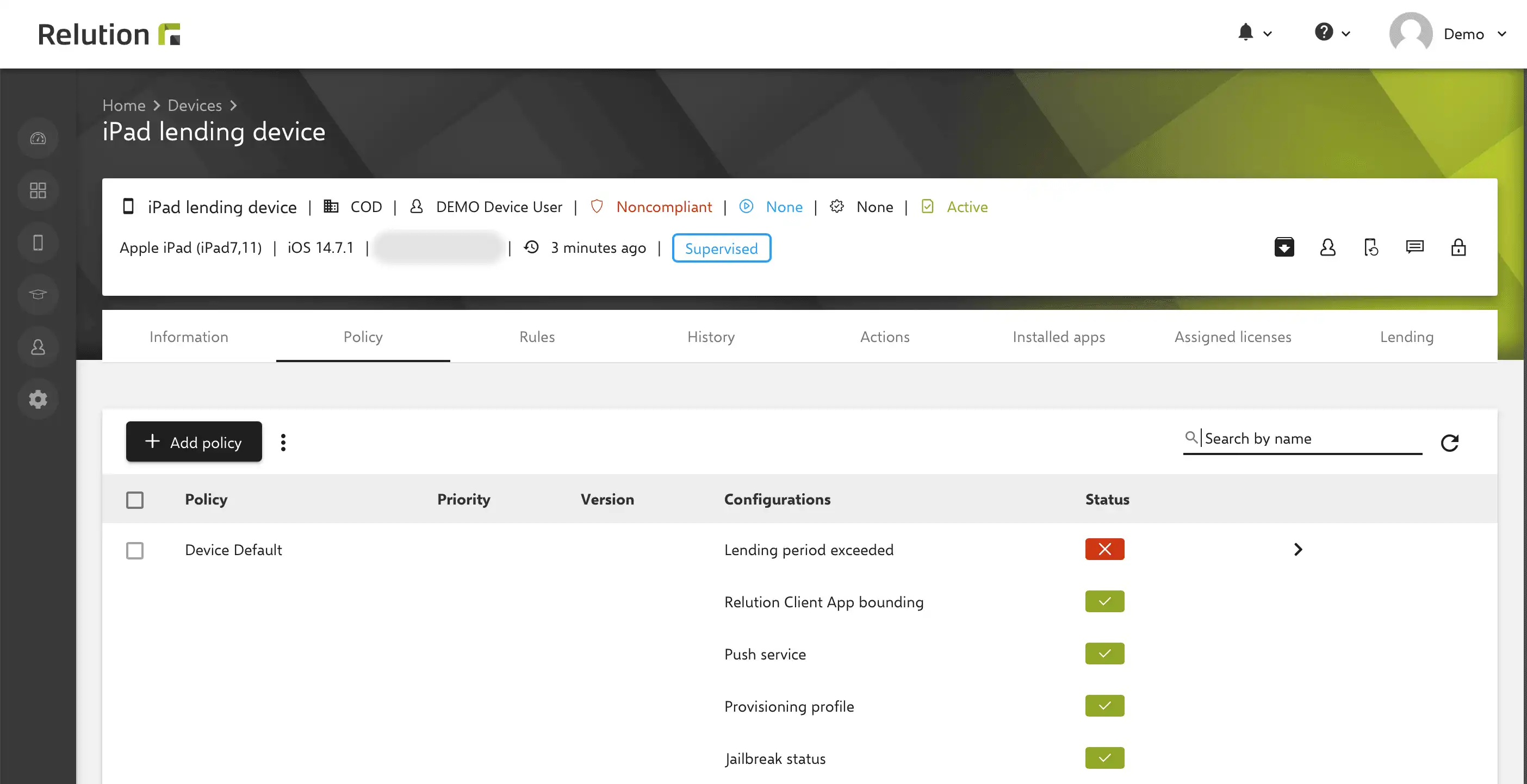Click the Add policy button
The height and width of the screenshot is (784, 1527).
pos(194,441)
